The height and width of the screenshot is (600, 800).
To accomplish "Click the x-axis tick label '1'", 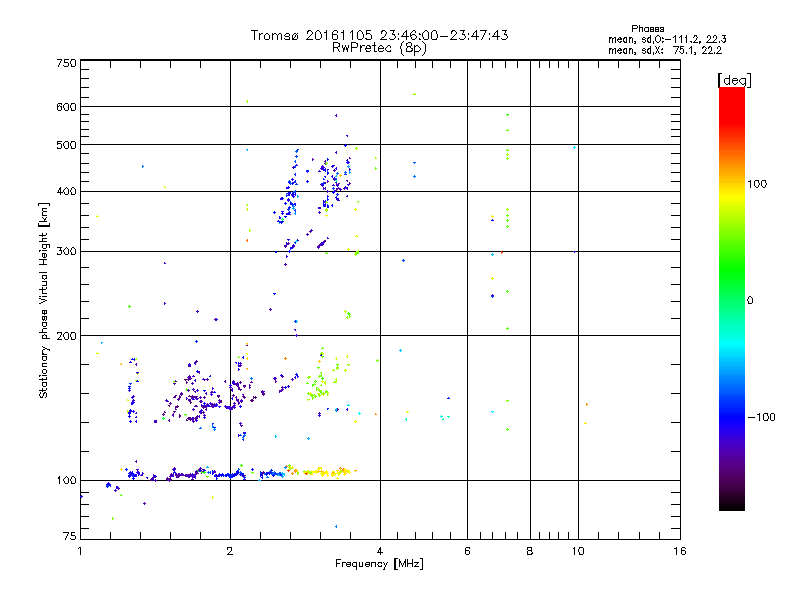I will [x=80, y=551].
